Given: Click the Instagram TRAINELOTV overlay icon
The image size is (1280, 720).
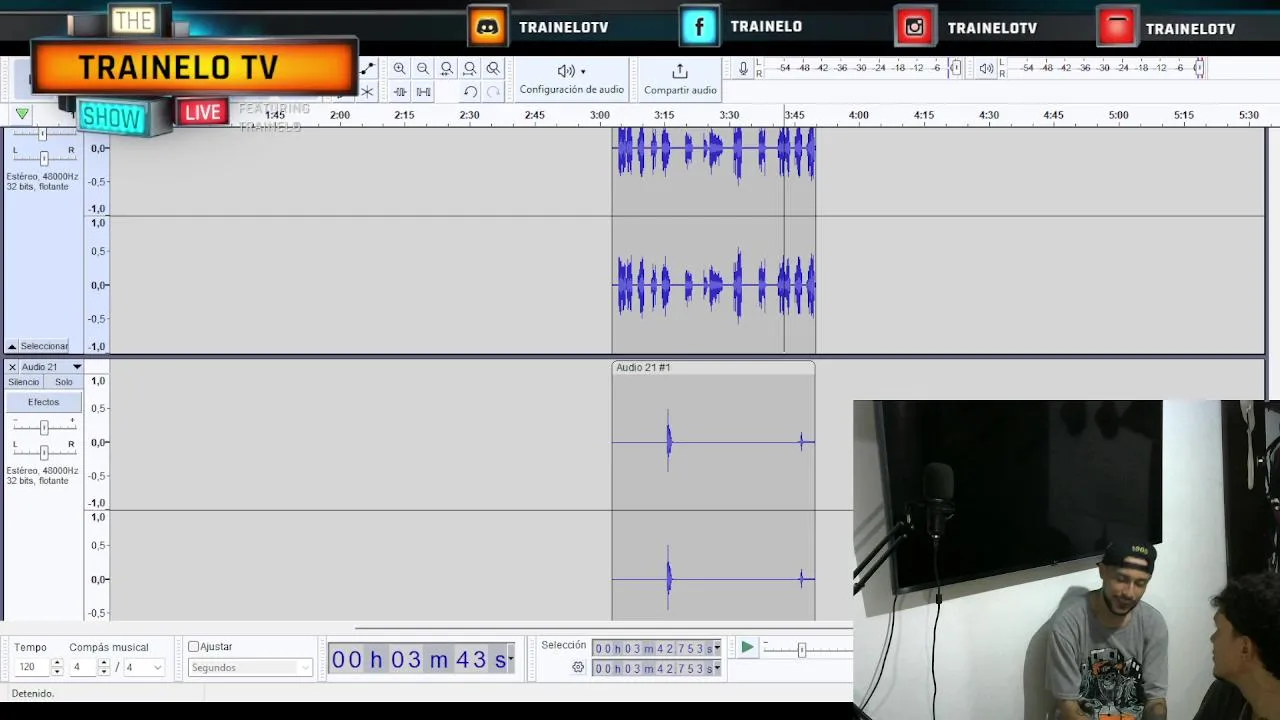Looking at the screenshot, I should (915, 27).
